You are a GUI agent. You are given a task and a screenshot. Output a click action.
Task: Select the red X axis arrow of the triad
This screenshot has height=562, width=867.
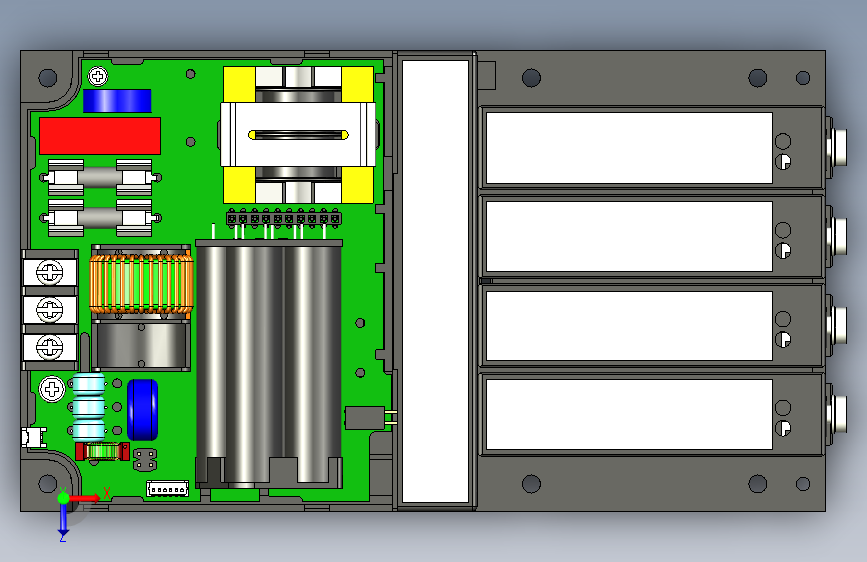point(85,498)
